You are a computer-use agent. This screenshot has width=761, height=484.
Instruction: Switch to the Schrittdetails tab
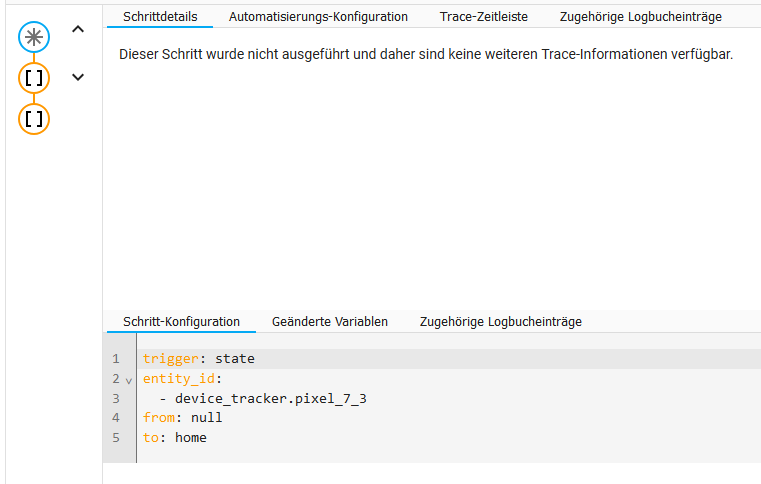coord(160,17)
